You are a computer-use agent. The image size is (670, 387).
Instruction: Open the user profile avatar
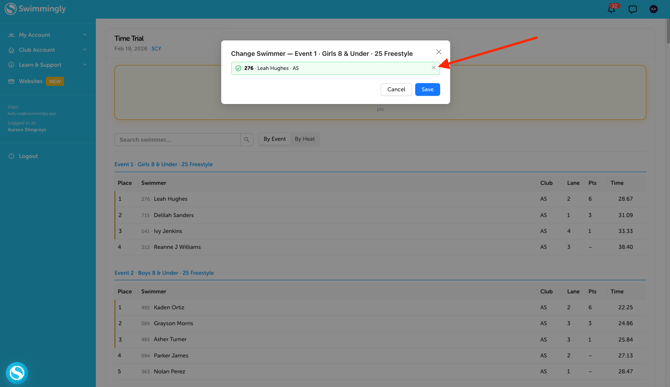tap(653, 9)
